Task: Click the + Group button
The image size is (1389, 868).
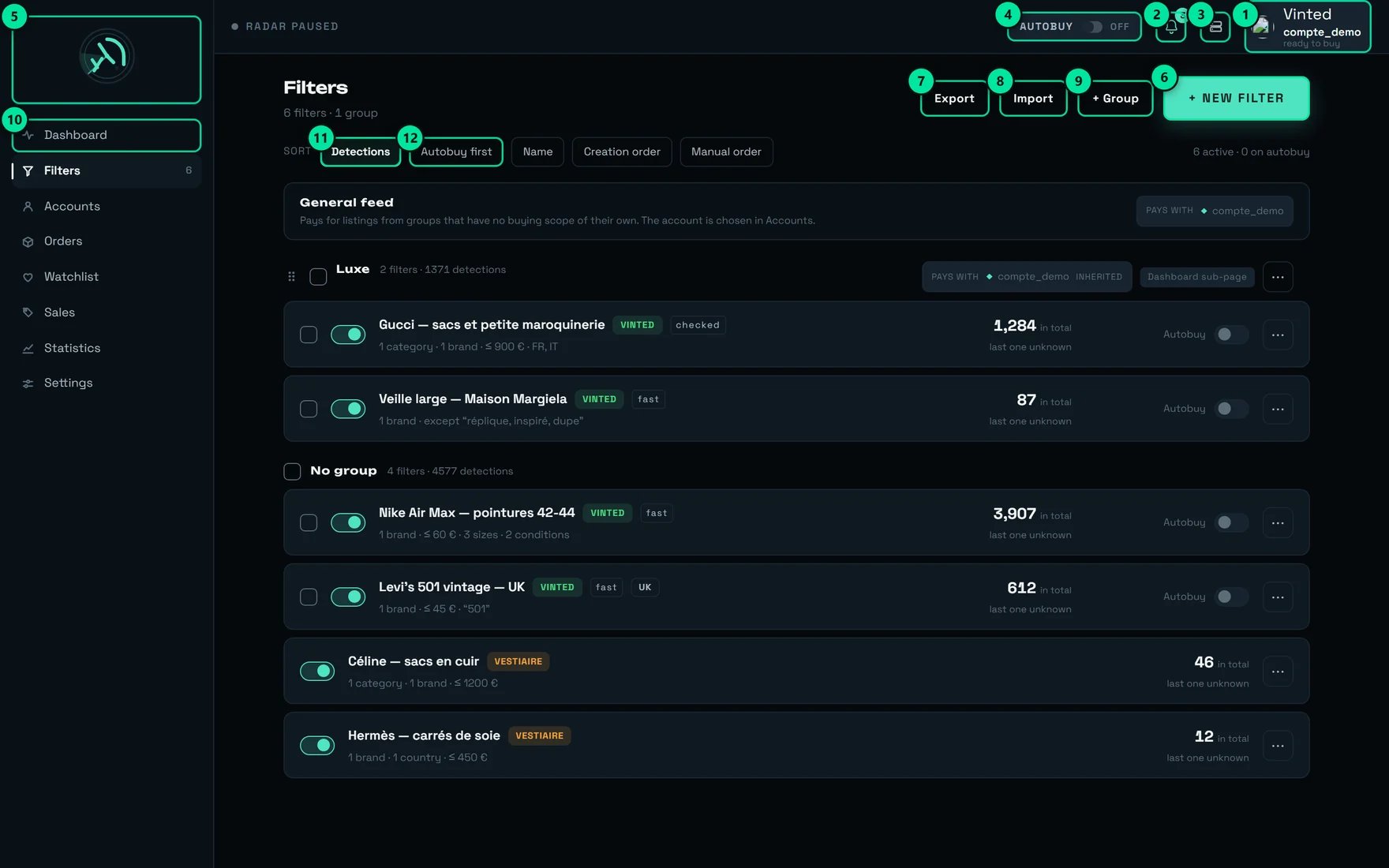Action: 1115,99
